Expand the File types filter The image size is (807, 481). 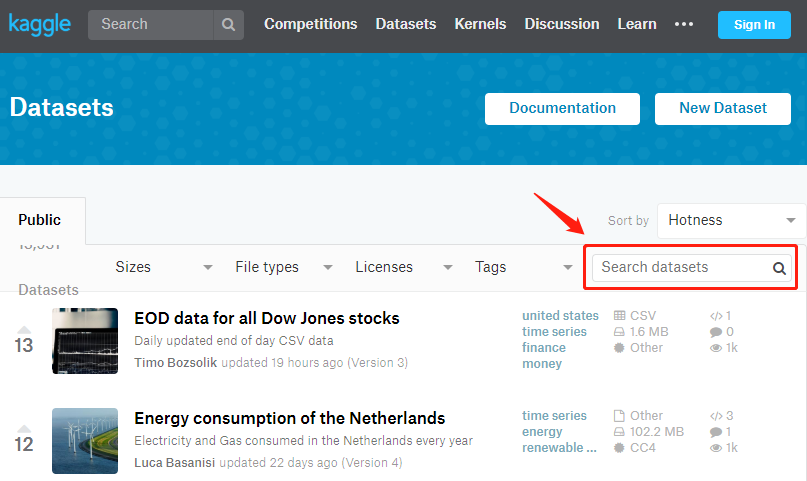284,267
